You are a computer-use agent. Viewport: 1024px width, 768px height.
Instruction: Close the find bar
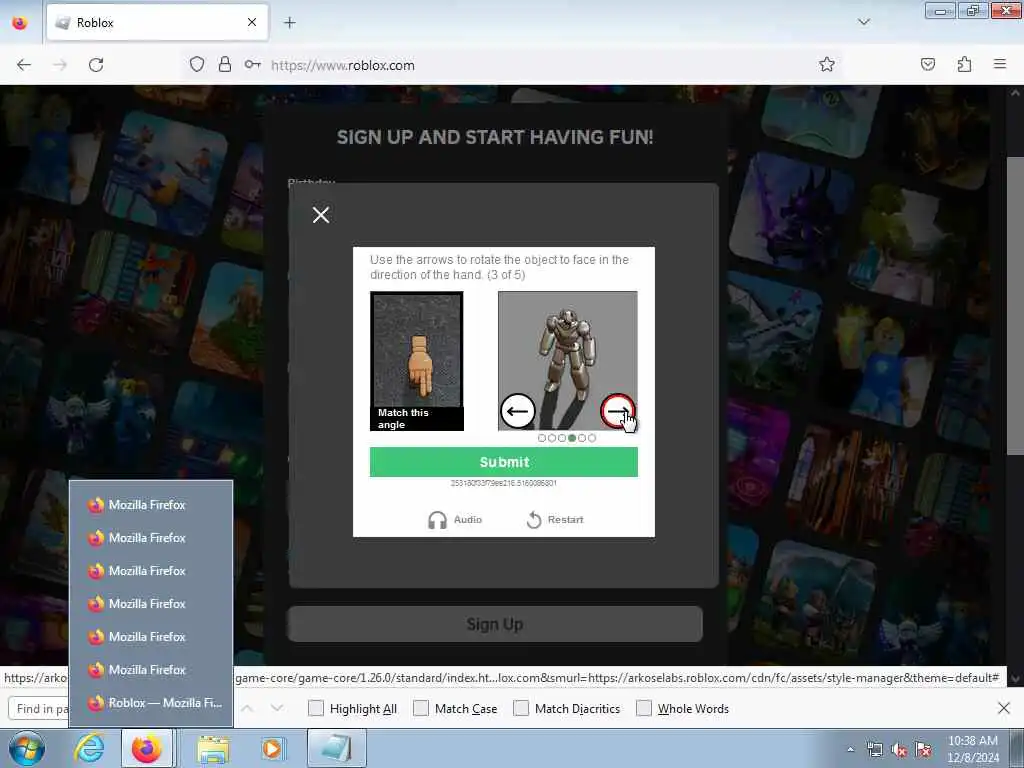pos(1004,708)
